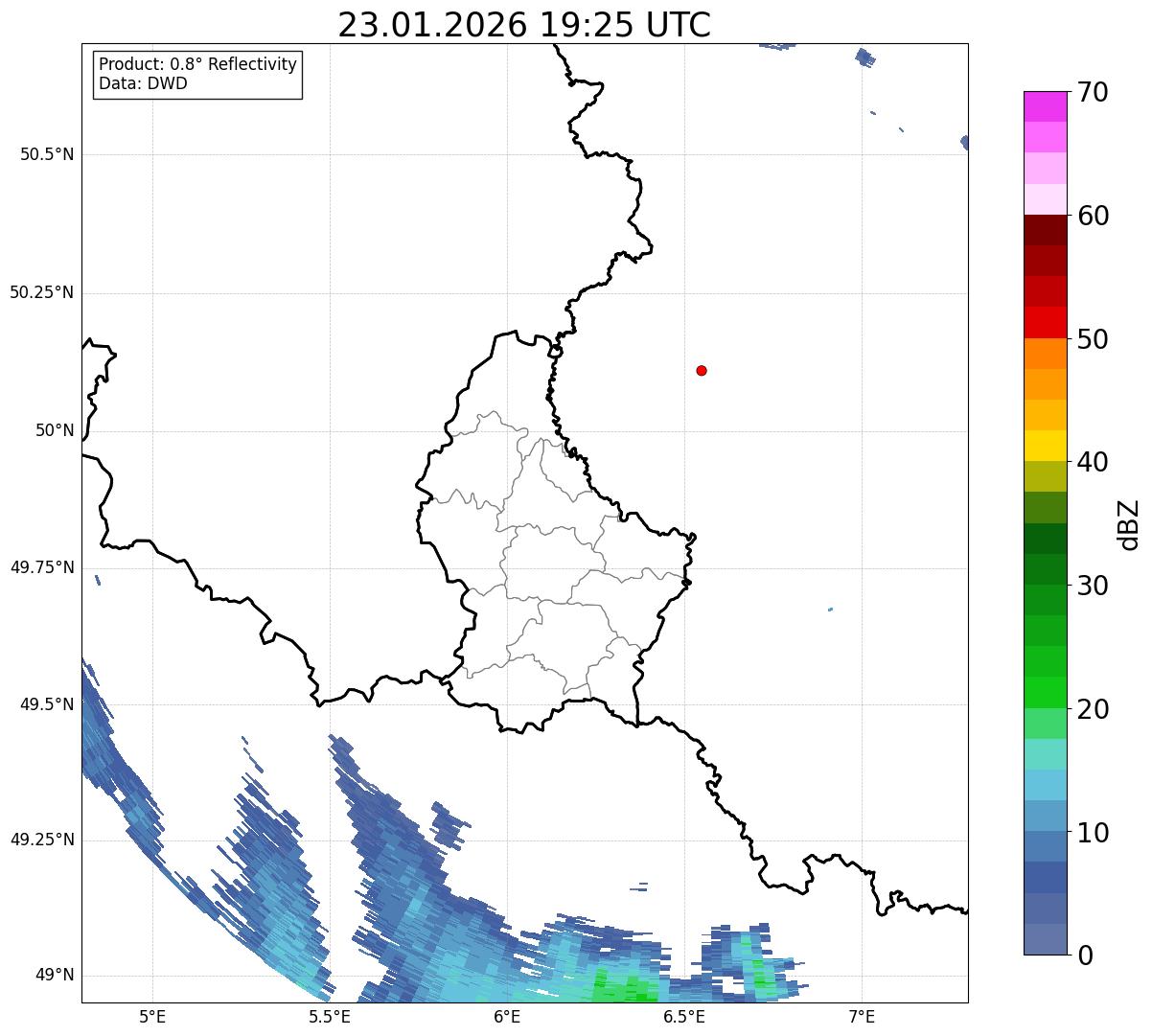Image resolution: width=1152 pixels, height=1036 pixels.
Task: Click the bright green colorbar swatch above 20
Action: 1045,693
